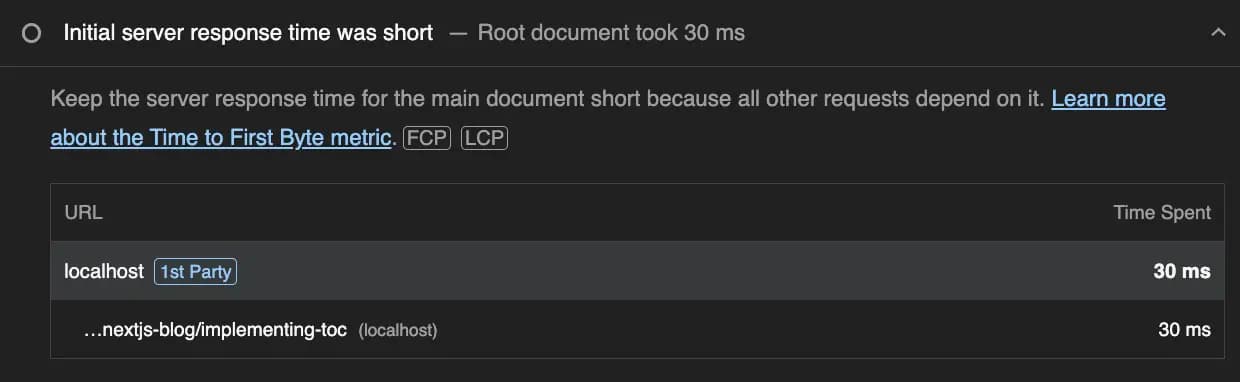Image resolution: width=1240 pixels, height=382 pixels.
Task: Select the implementing-toc request sub-row
Action: pos(637,329)
